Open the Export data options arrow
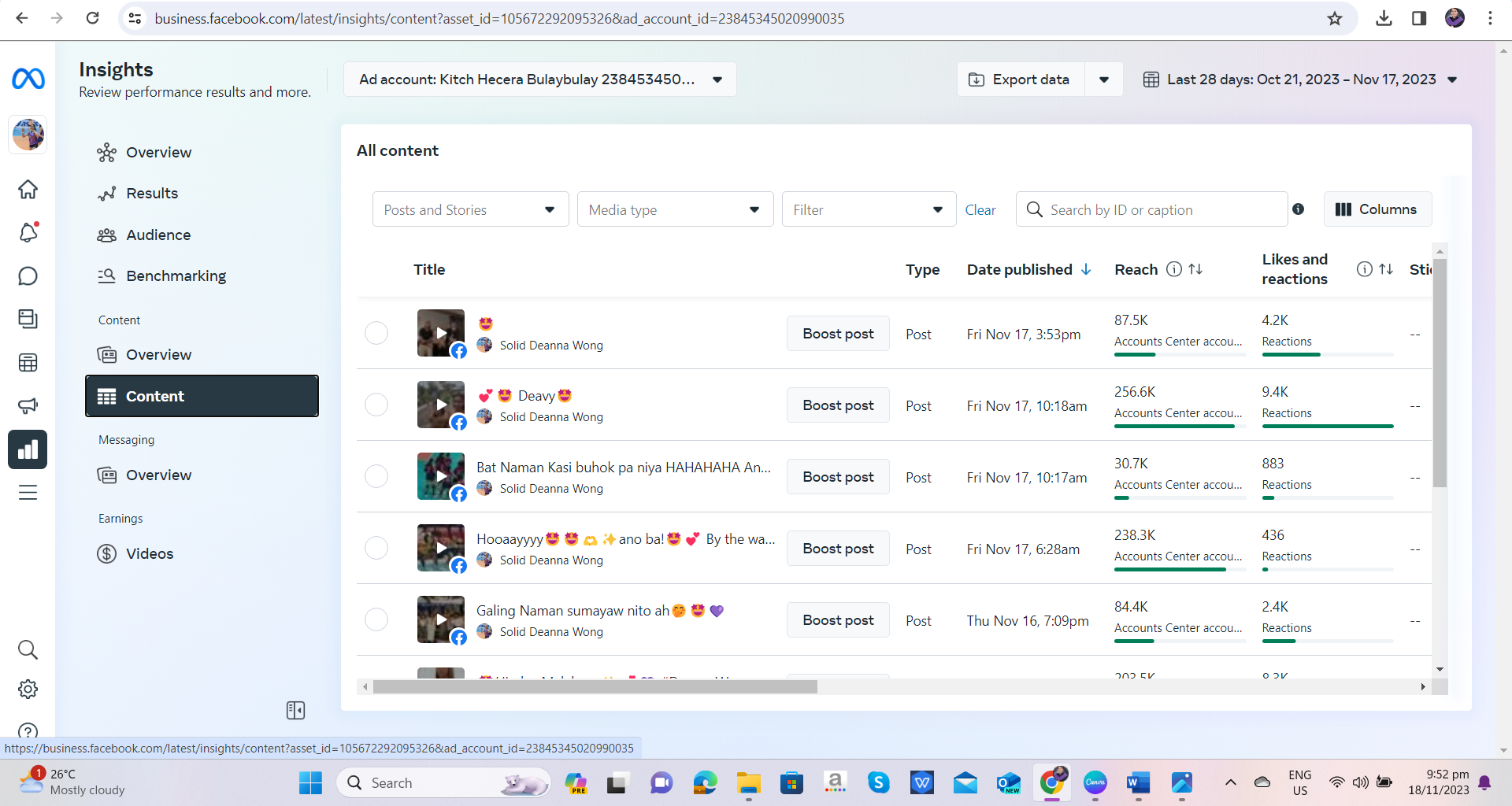This screenshot has height=806, width=1512. coord(1104,79)
